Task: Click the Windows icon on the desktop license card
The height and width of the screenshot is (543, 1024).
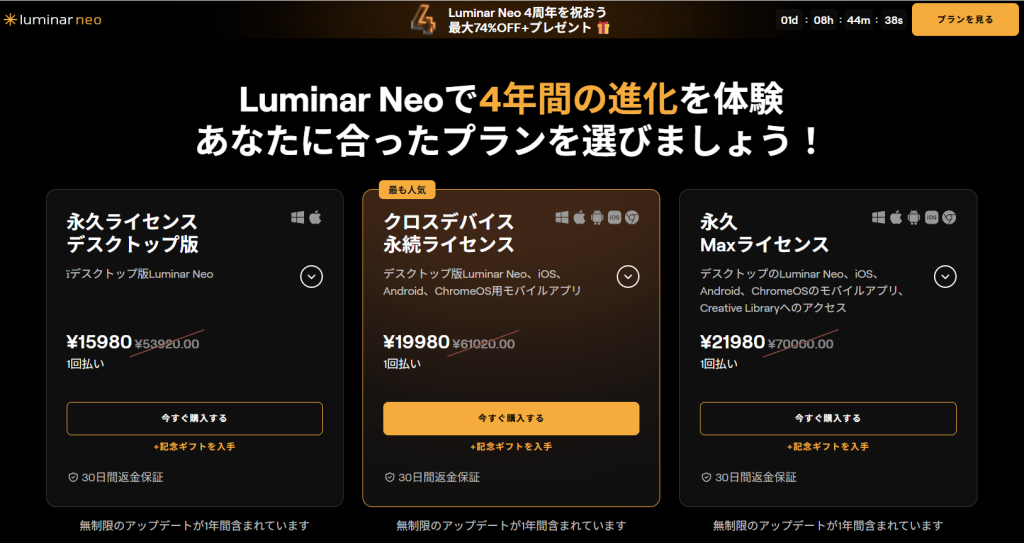Action: pos(297,217)
